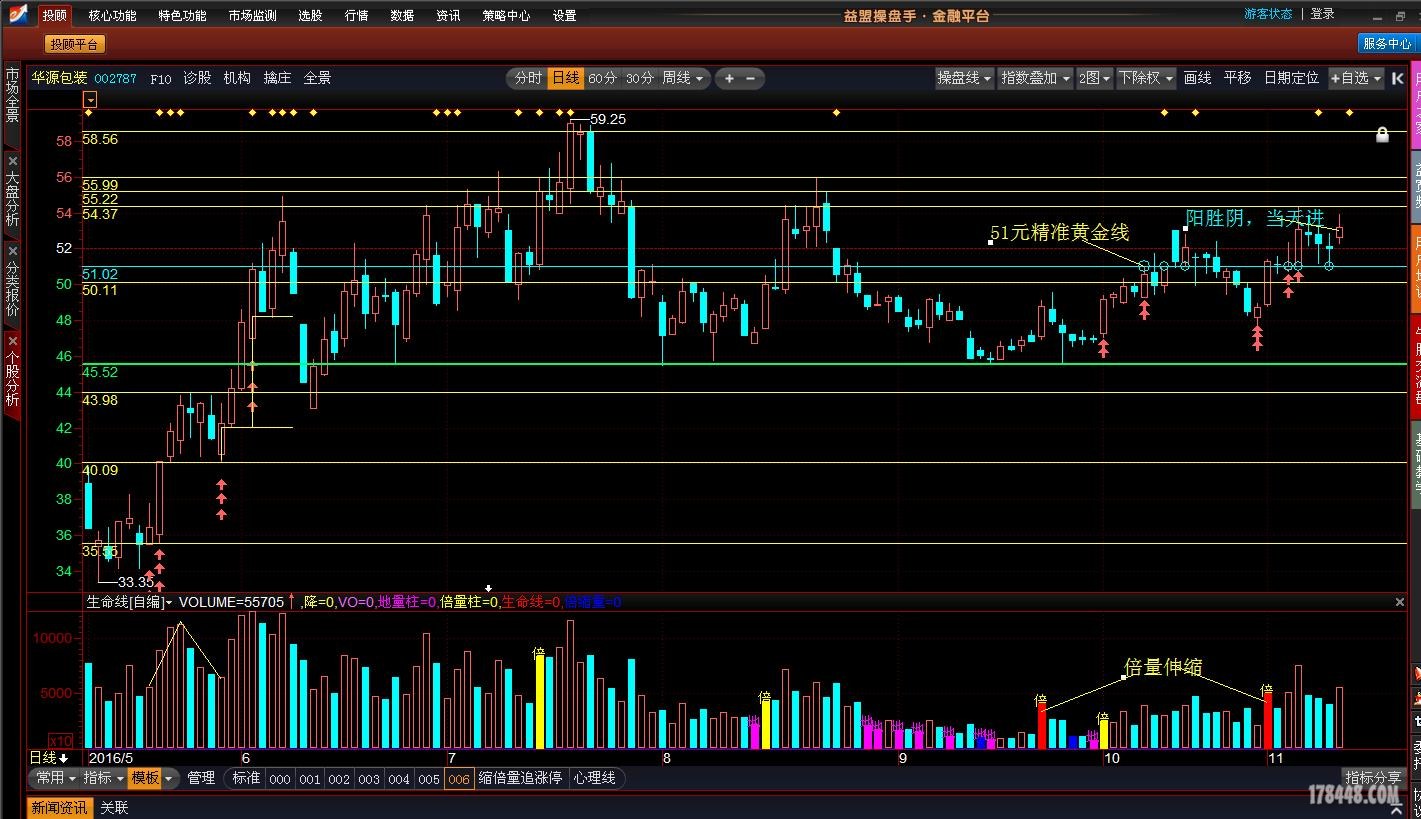The width and height of the screenshot is (1421, 819).
Task: Switch chart to 日线 period
Action: [565, 78]
